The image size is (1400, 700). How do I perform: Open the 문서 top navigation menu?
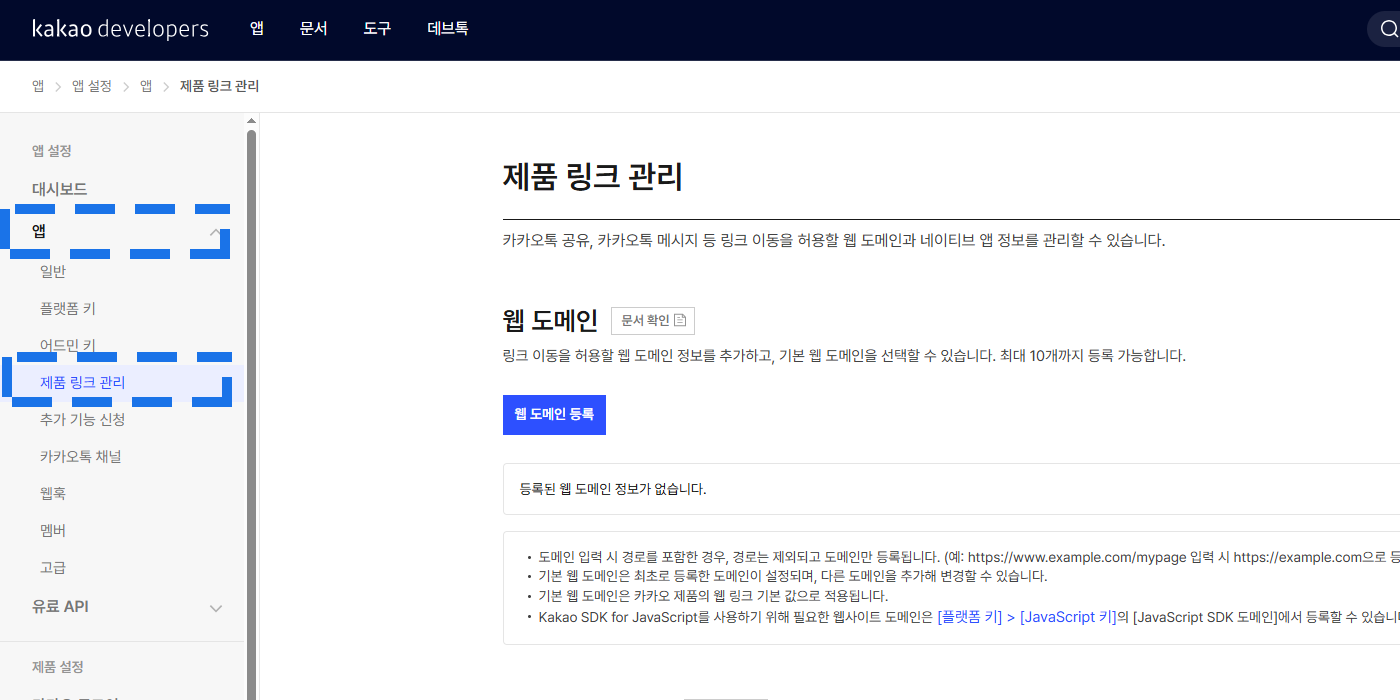pos(313,29)
